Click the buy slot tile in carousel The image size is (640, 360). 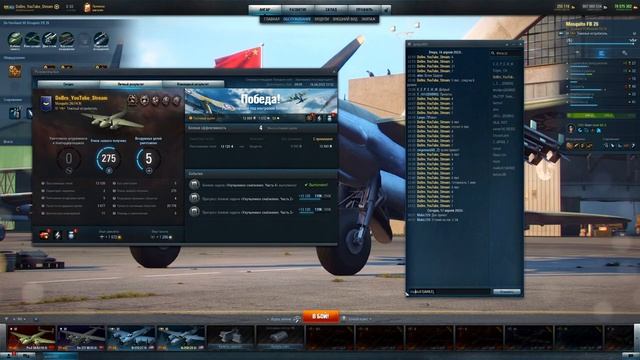(x=231, y=338)
